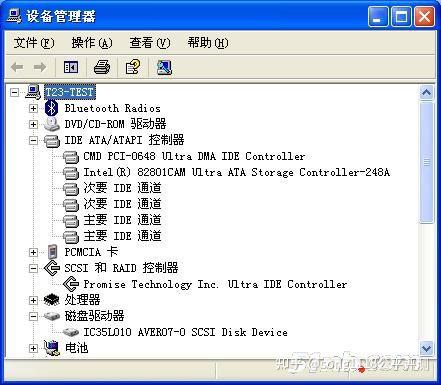Select IC35L010 AVER07-0 SCSI Disk Device
The width and height of the screenshot is (441, 385).
coord(185,332)
